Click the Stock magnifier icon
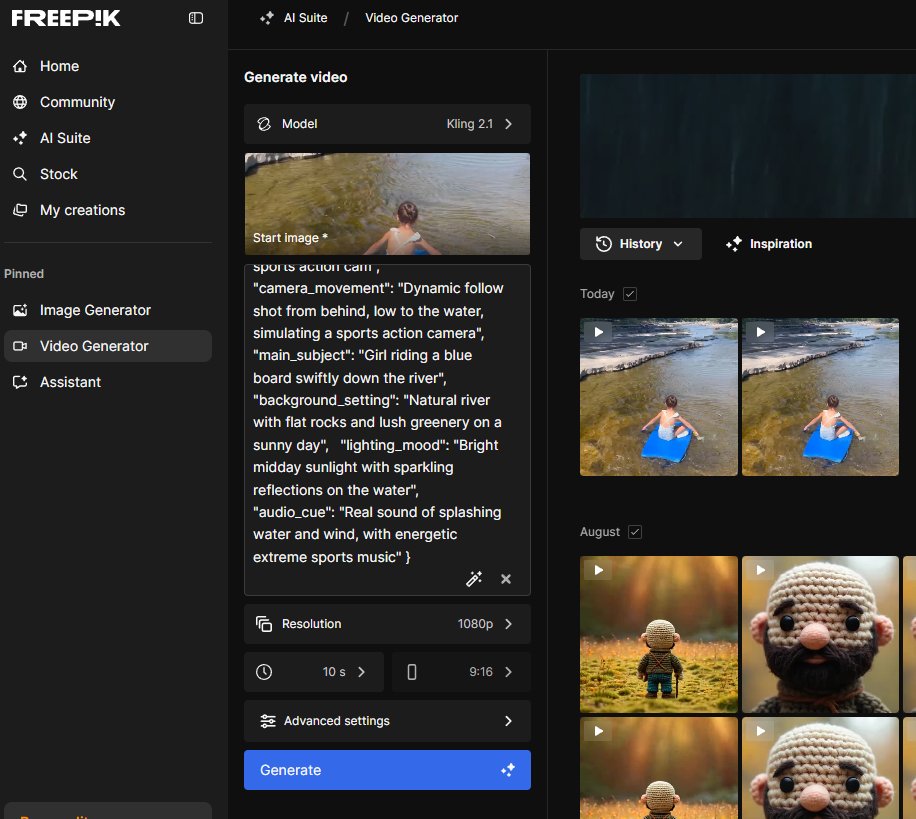Screen dimensions: 916x819 click(20, 174)
